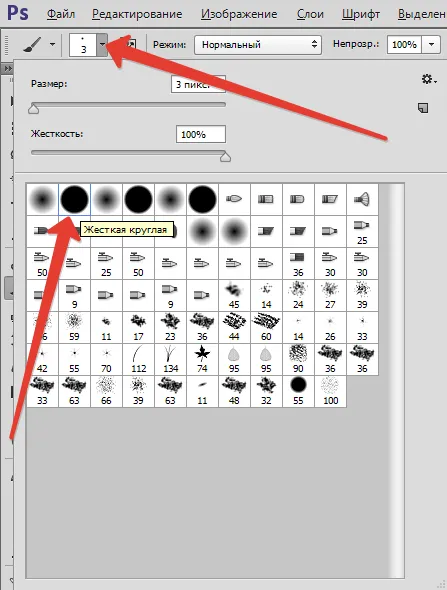
Task: Open the Изображение menu
Action: click(239, 14)
